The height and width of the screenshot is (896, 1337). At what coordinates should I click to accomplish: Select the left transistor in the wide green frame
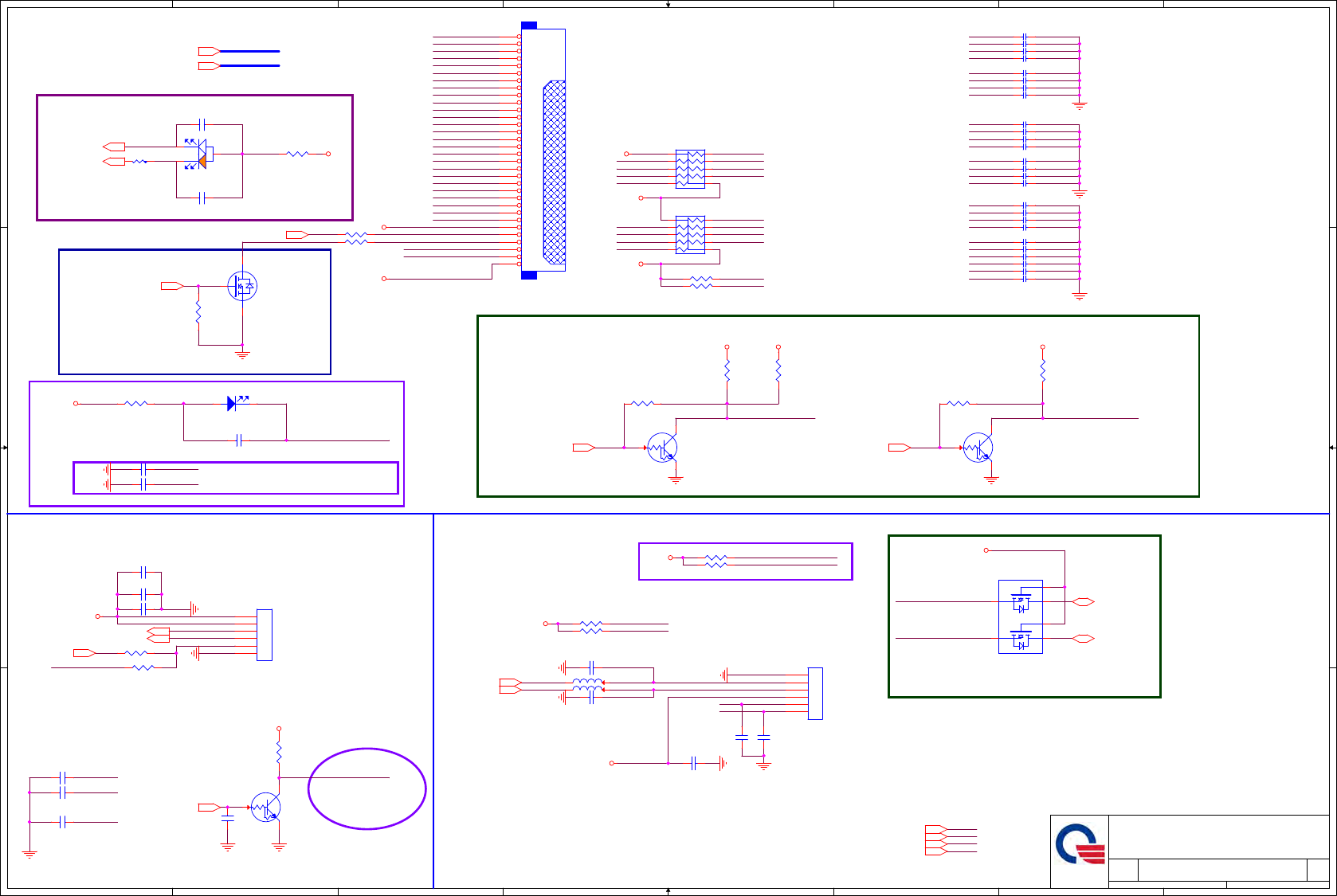click(662, 448)
